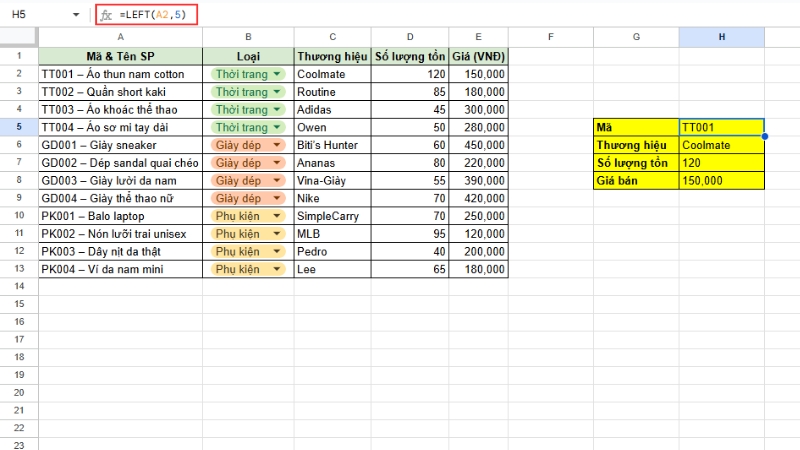Click the 'Thương hiệu' column header cell

coord(332,56)
